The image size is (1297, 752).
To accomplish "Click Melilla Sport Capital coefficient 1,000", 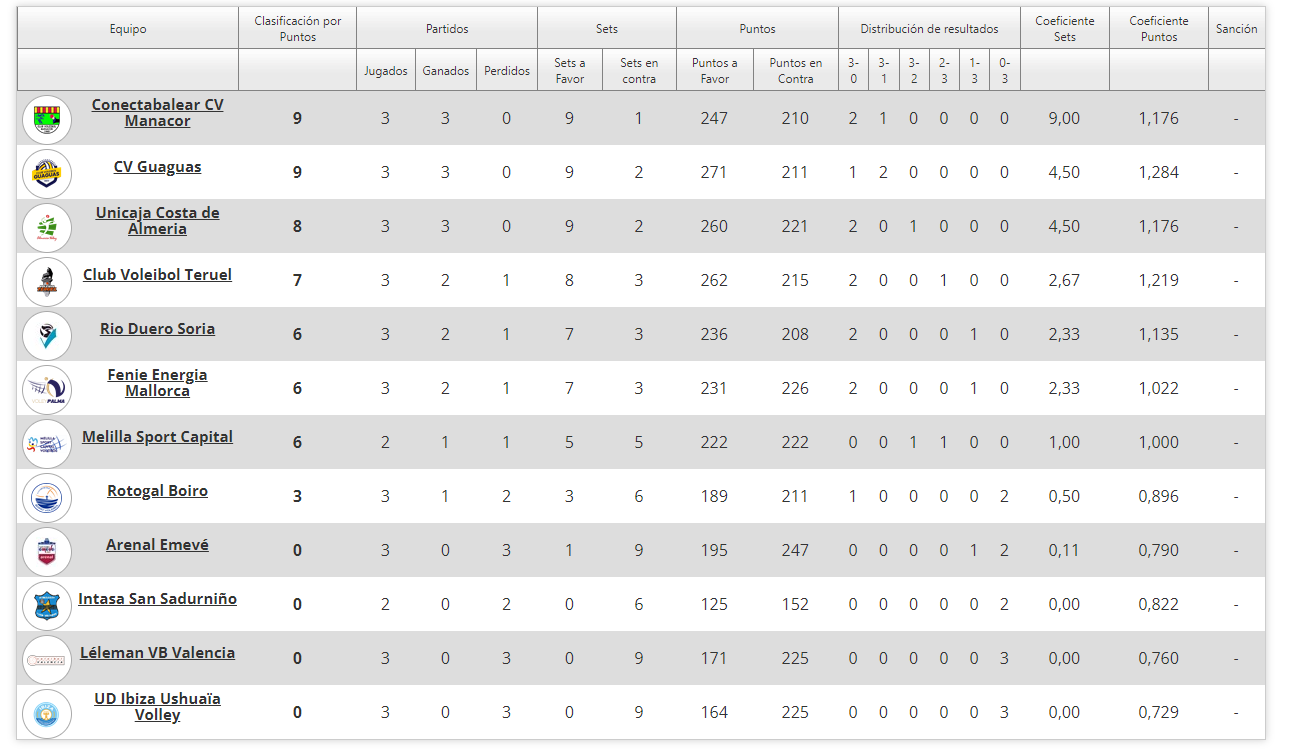I will [1159, 443].
